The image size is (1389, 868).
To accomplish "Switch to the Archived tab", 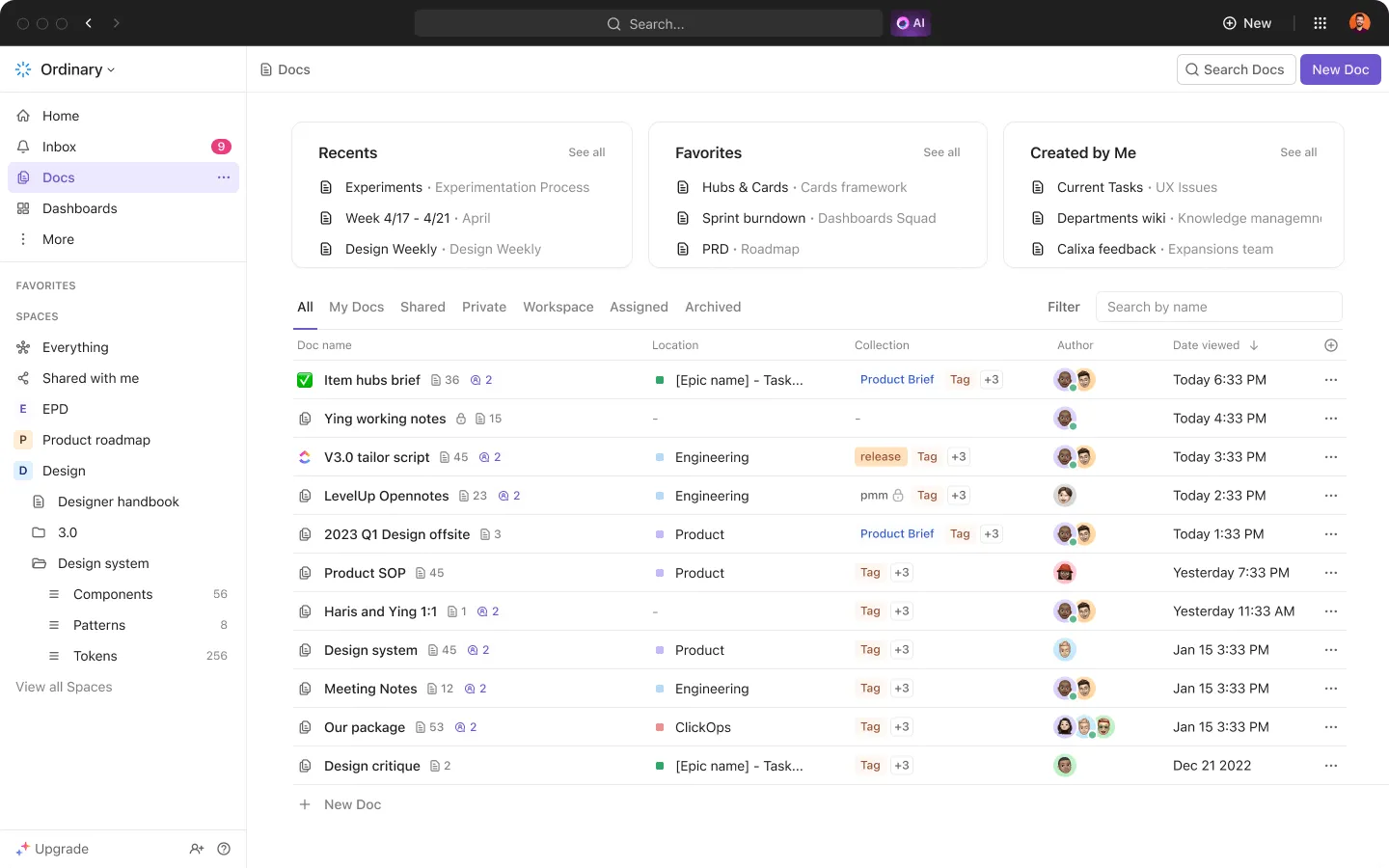I will (713, 307).
